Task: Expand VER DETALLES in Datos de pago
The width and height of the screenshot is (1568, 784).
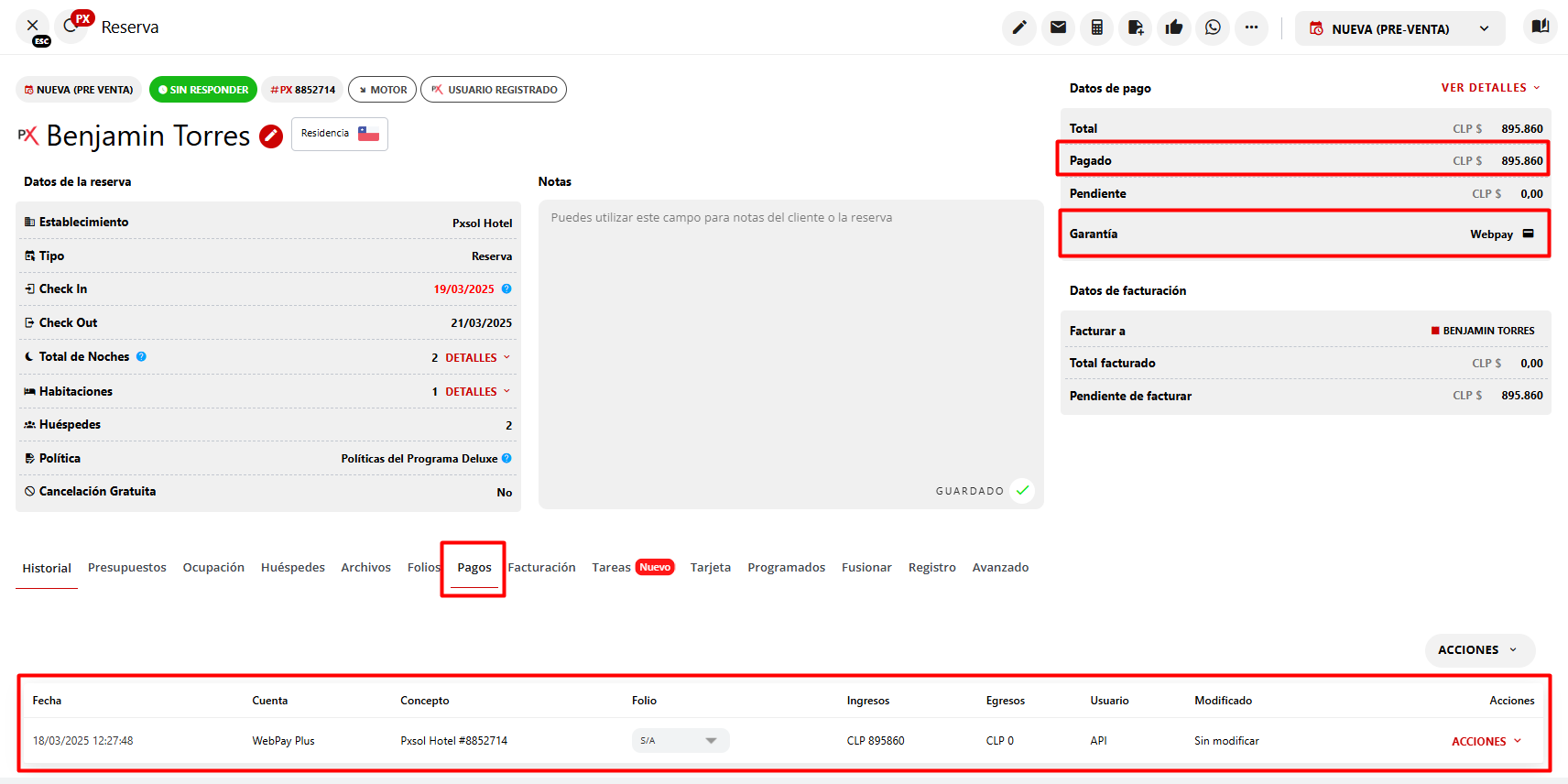Action: [x=1490, y=88]
